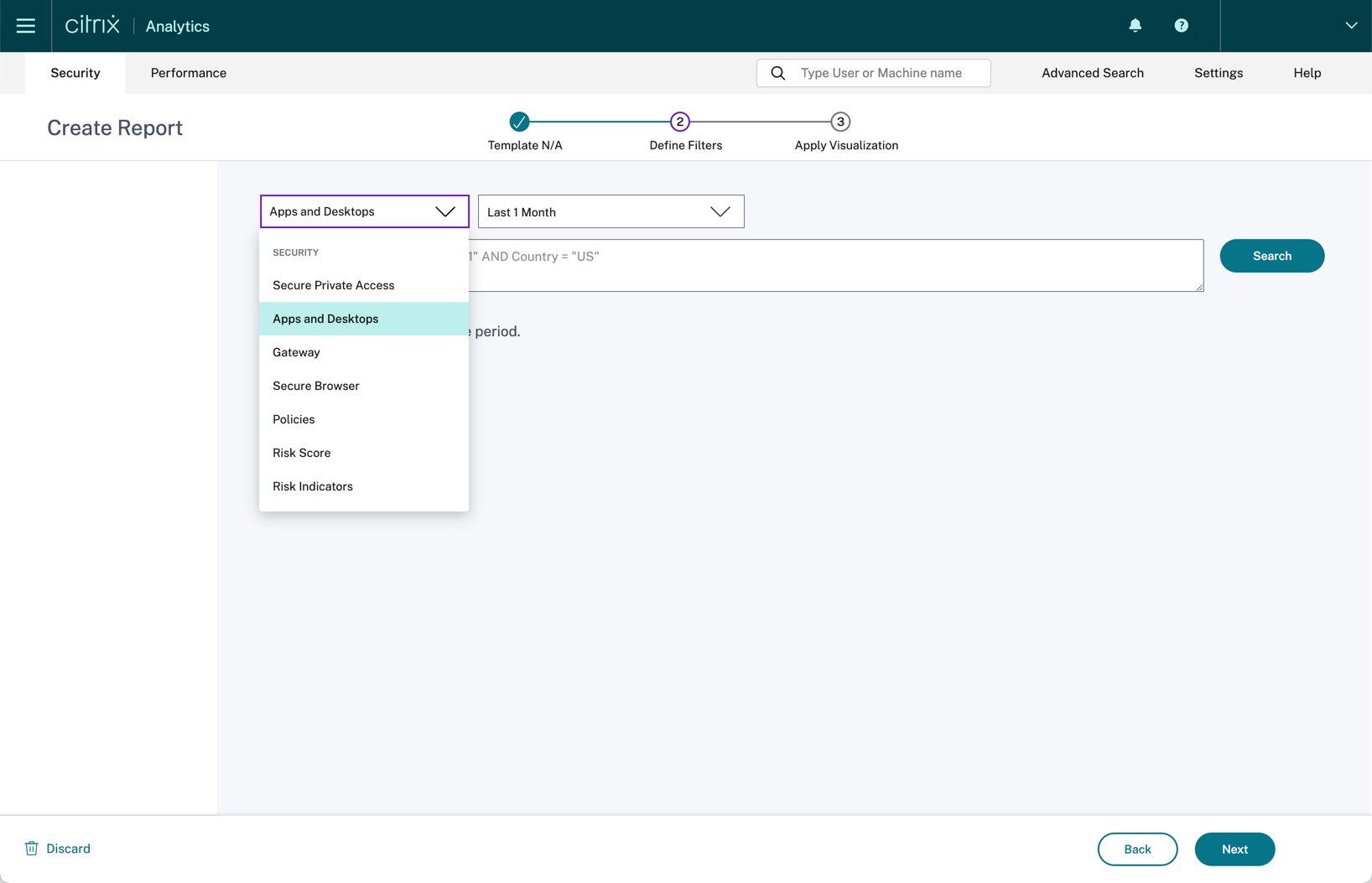This screenshot has height=883, width=1372.
Task: Open Advanced Search link
Action: click(1092, 73)
